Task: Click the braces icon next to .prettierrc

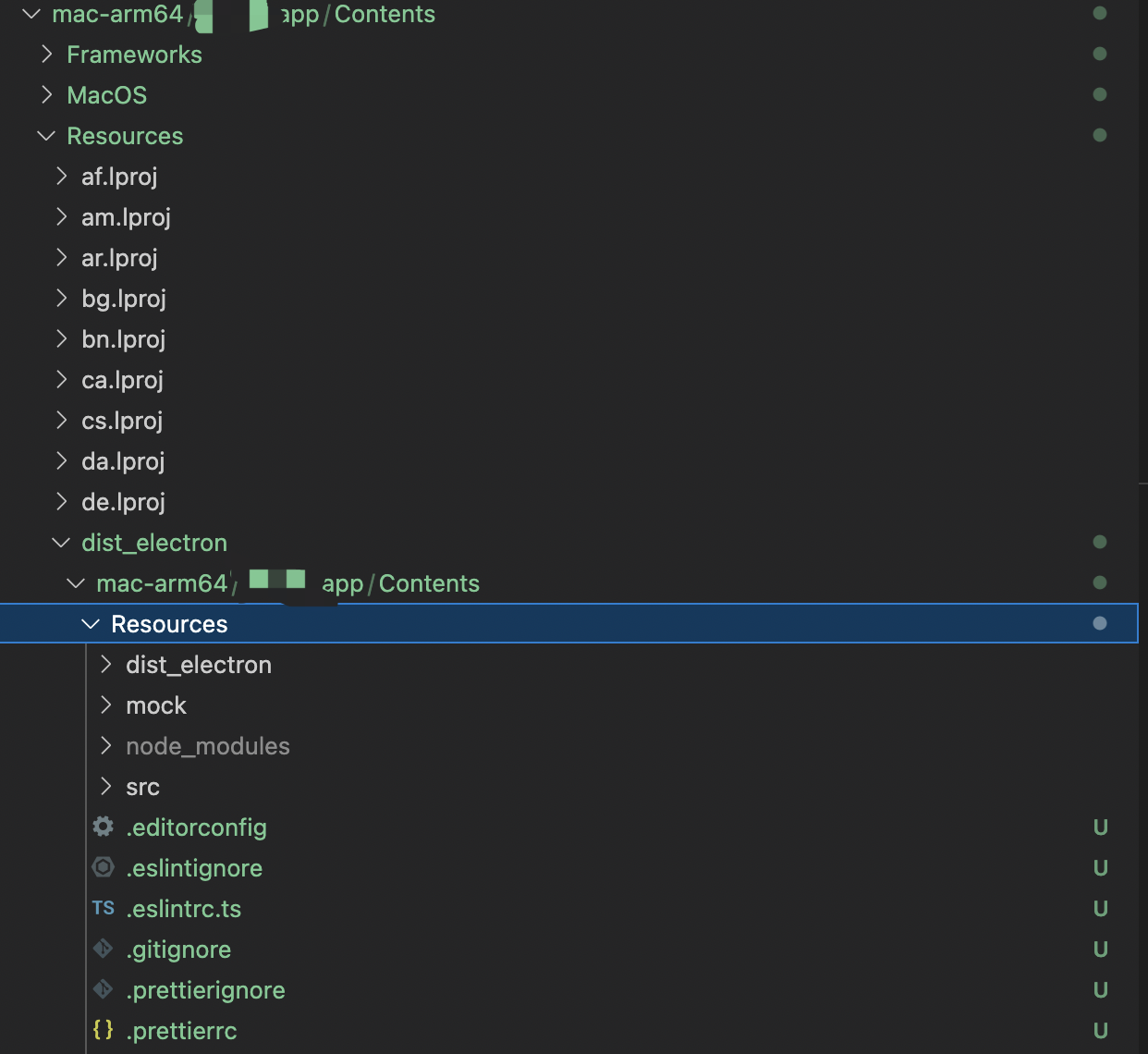Action: tap(103, 1030)
